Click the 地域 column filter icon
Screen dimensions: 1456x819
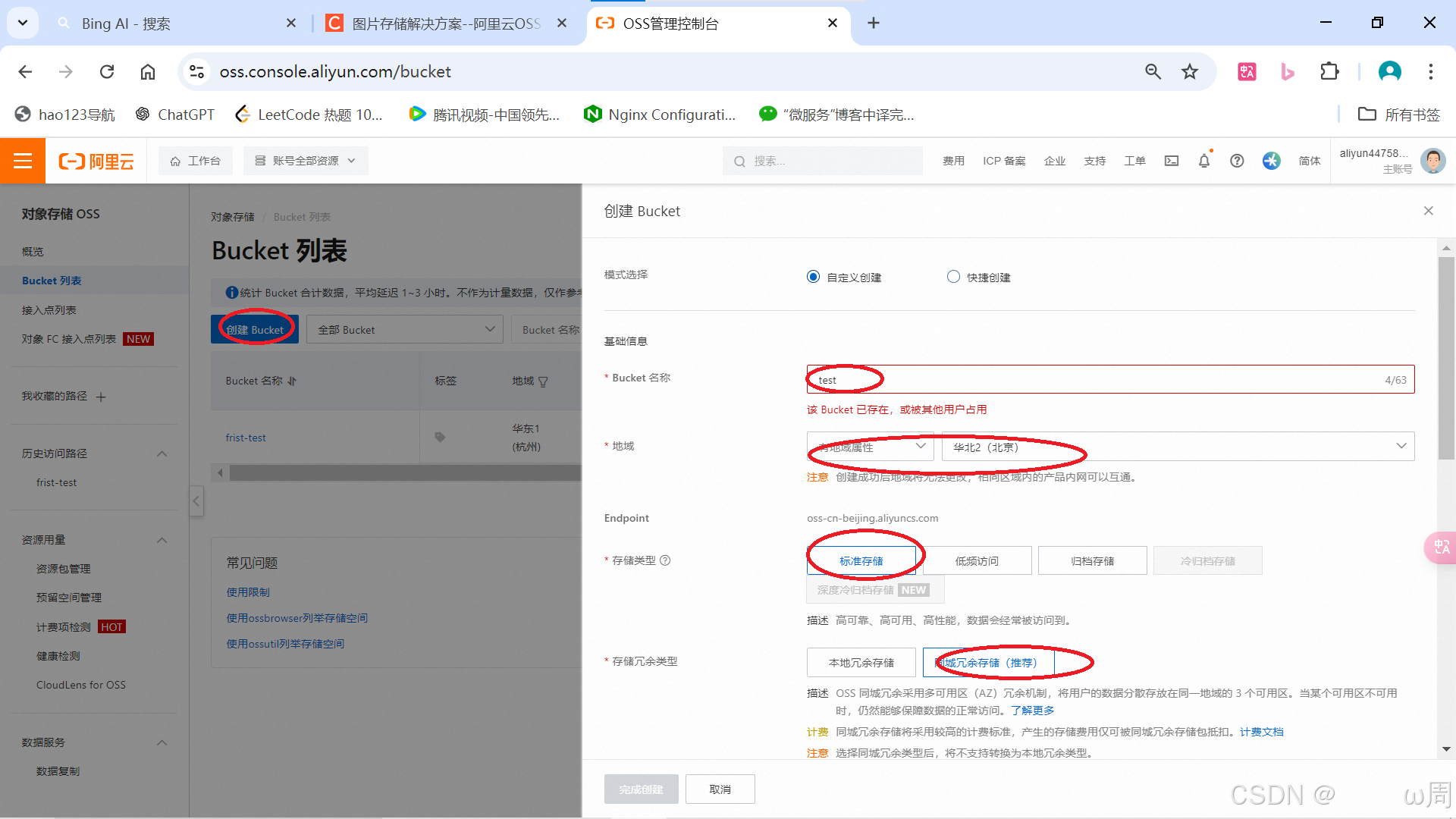(x=543, y=381)
